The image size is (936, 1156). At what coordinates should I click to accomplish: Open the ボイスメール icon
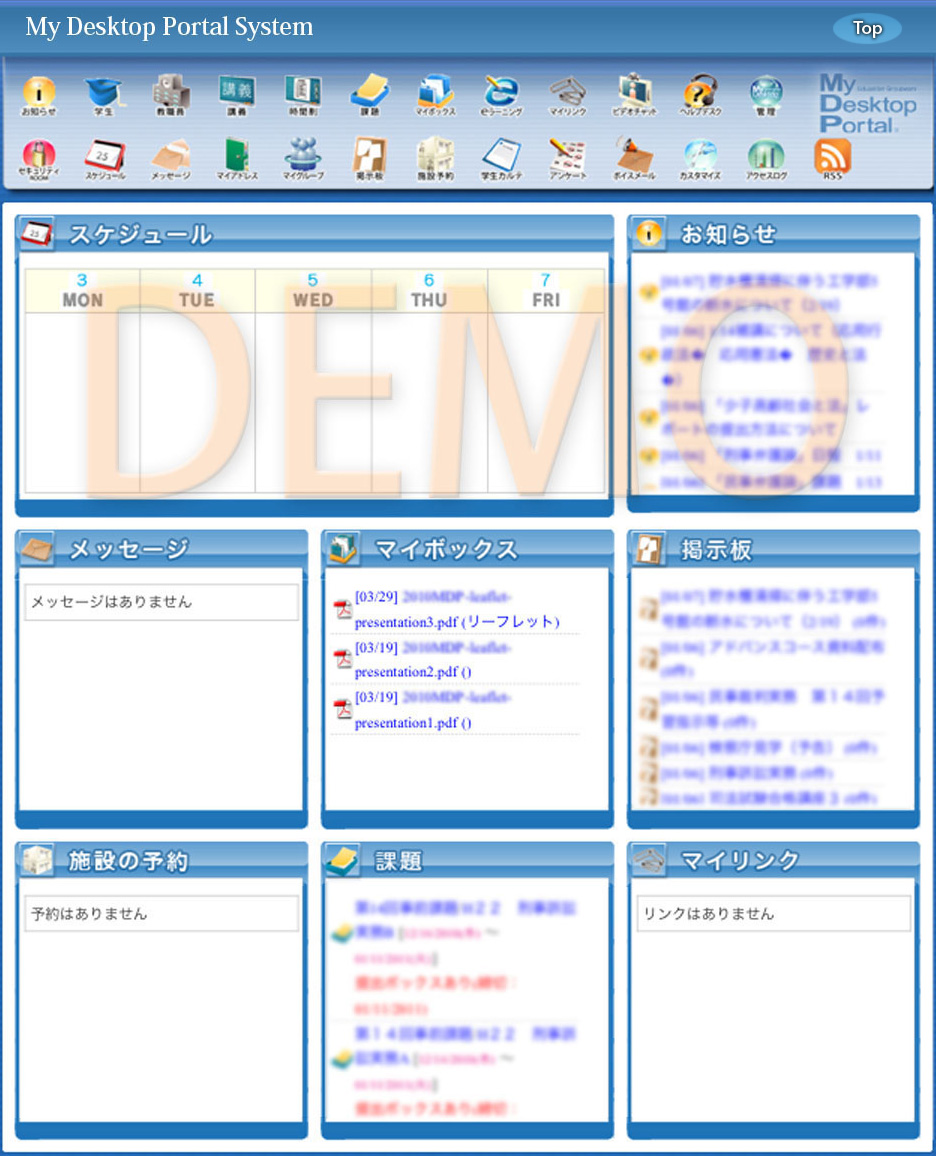634,156
